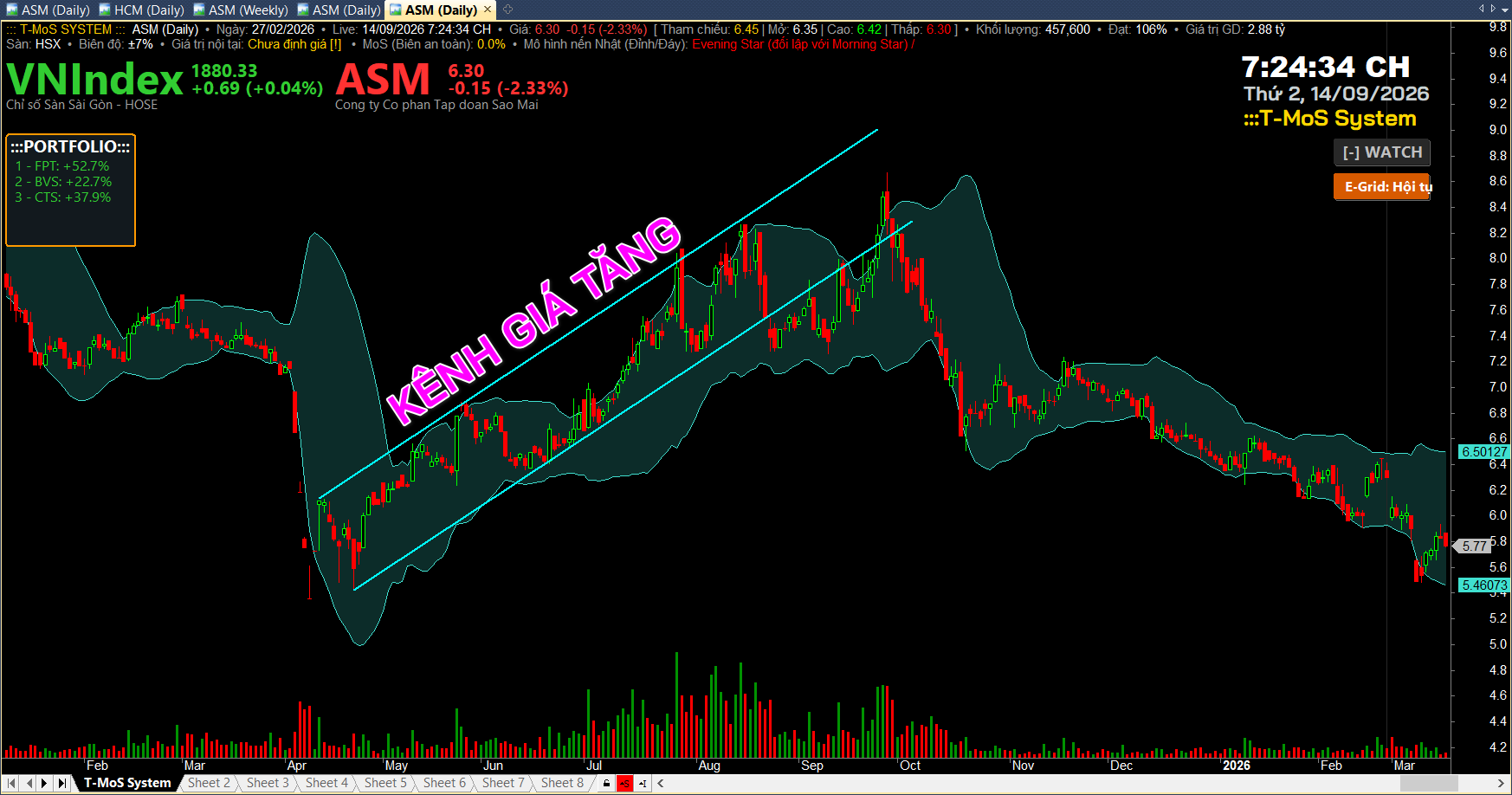Select Sheet 4 tab
1512x795 pixels.
[326, 783]
